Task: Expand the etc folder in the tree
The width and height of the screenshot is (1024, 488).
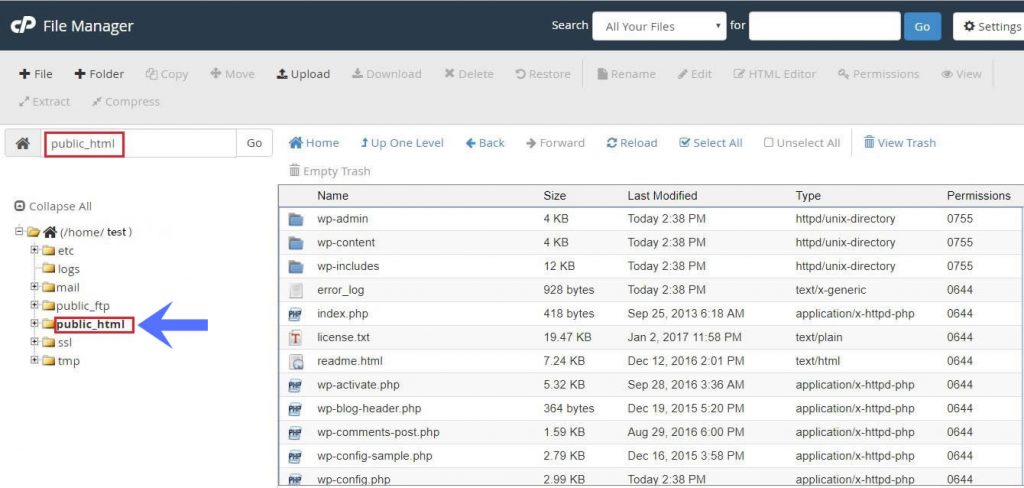Action: pyautogui.click(x=34, y=250)
